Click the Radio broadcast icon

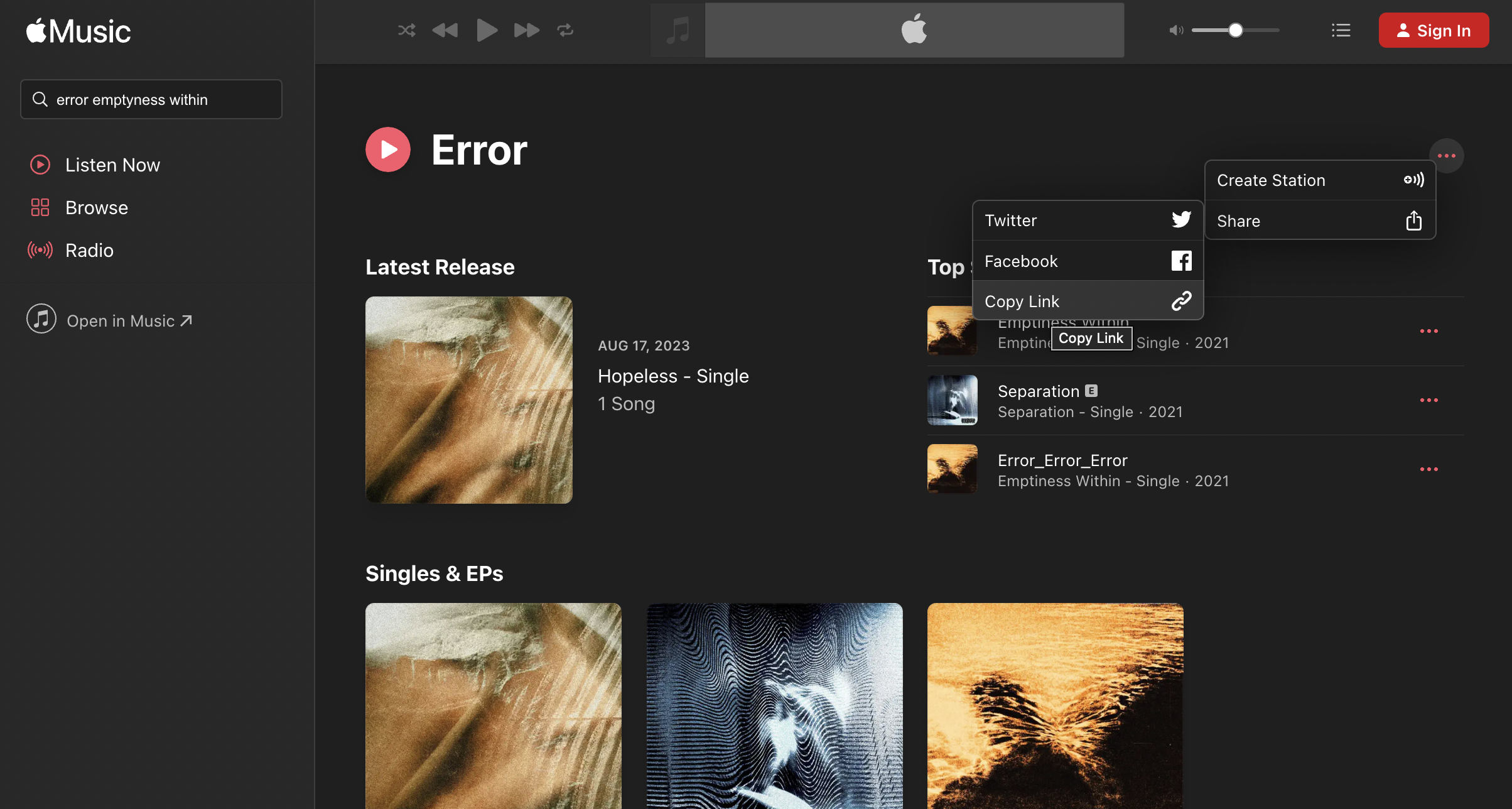coord(40,250)
